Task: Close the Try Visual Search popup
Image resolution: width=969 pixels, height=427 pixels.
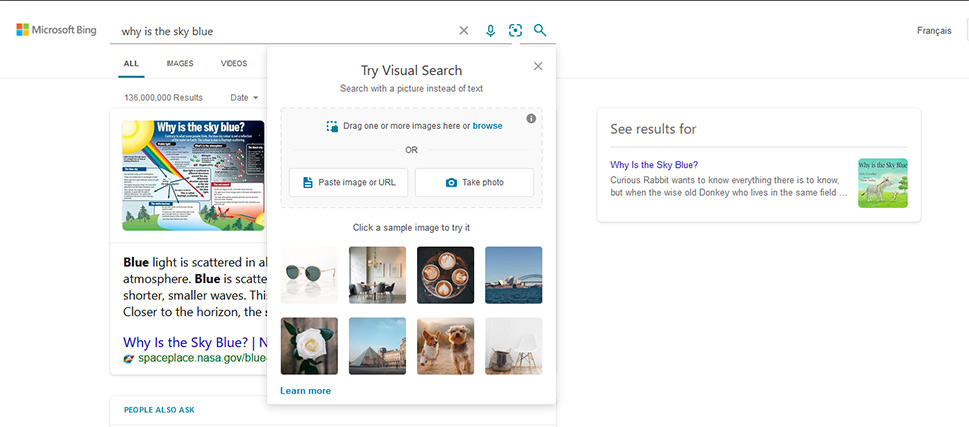Action: click(x=538, y=66)
